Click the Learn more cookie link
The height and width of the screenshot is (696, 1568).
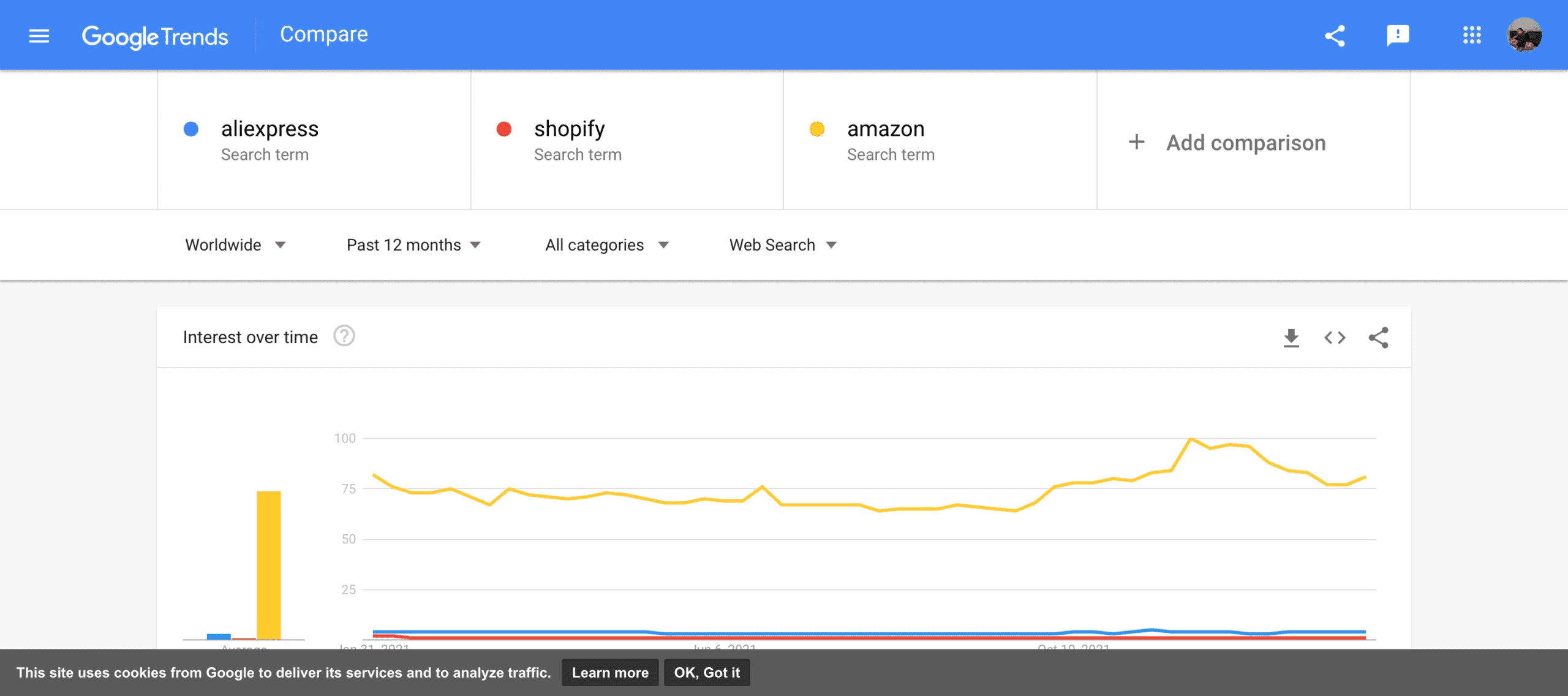(x=610, y=673)
